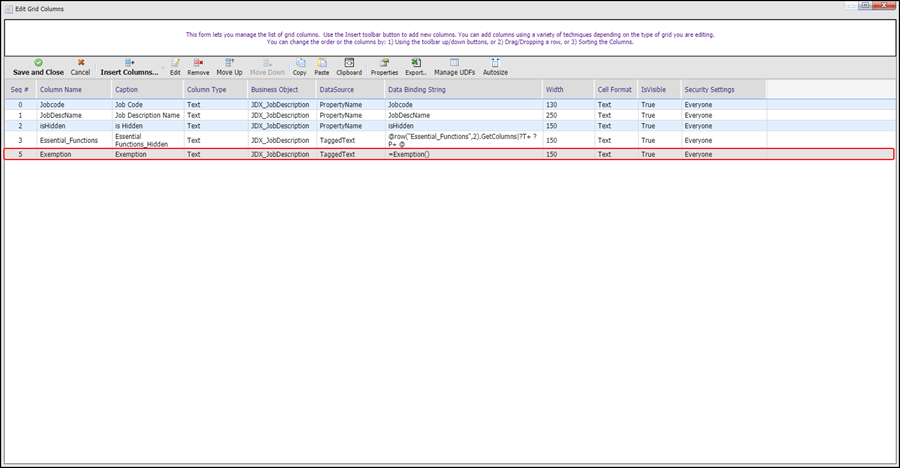Open the Insert Columns menu
This screenshot has height=468, width=901.
click(x=129, y=67)
